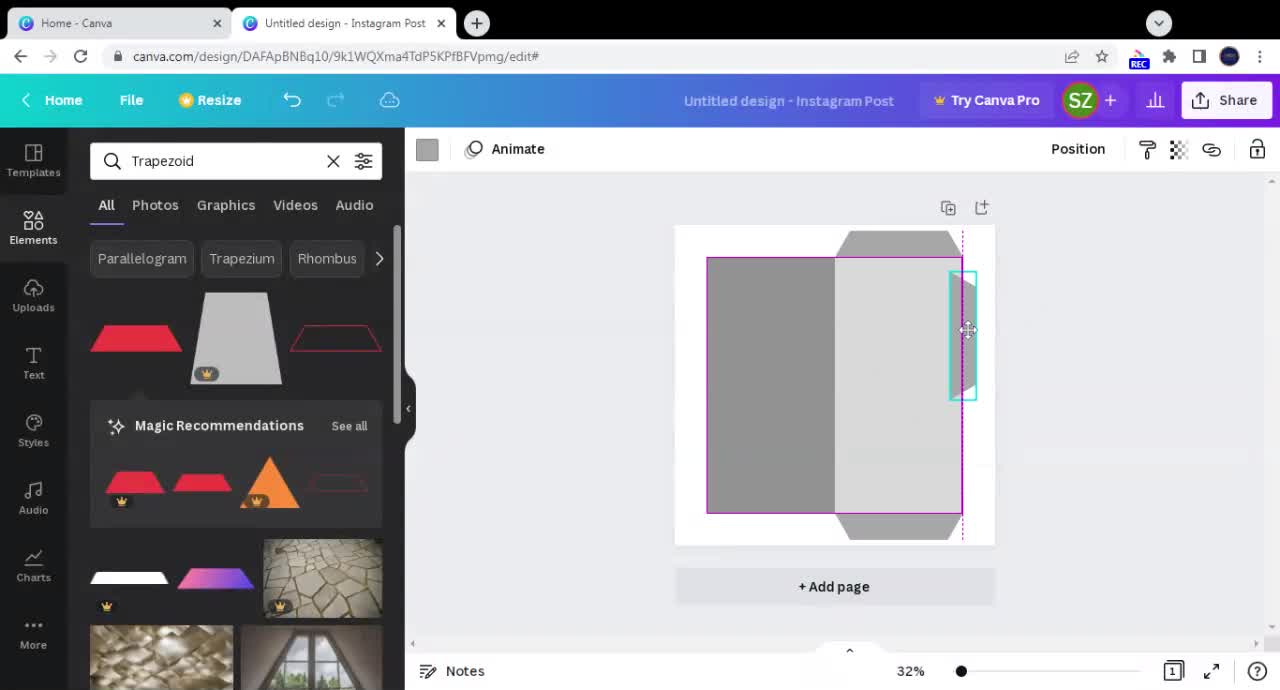Open the transparency checkerboard icon
Image resolution: width=1280 pixels, height=690 pixels.
click(x=1178, y=149)
